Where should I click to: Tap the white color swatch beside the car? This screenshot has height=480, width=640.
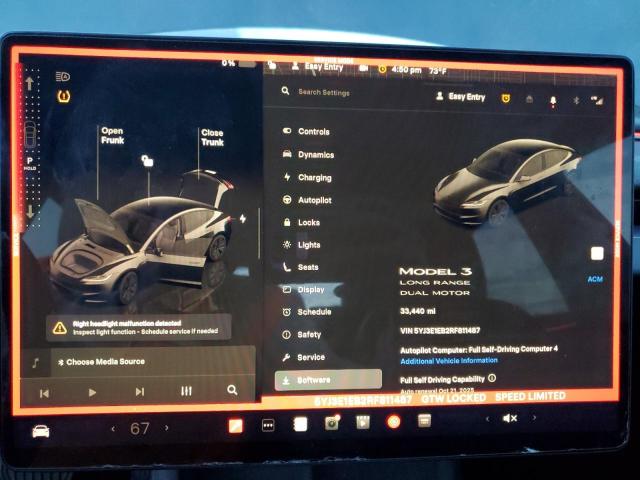click(597, 253)
